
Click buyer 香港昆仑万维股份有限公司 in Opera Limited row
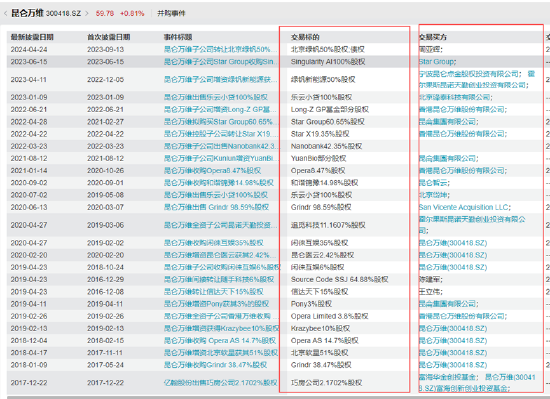tap(463, 316)
